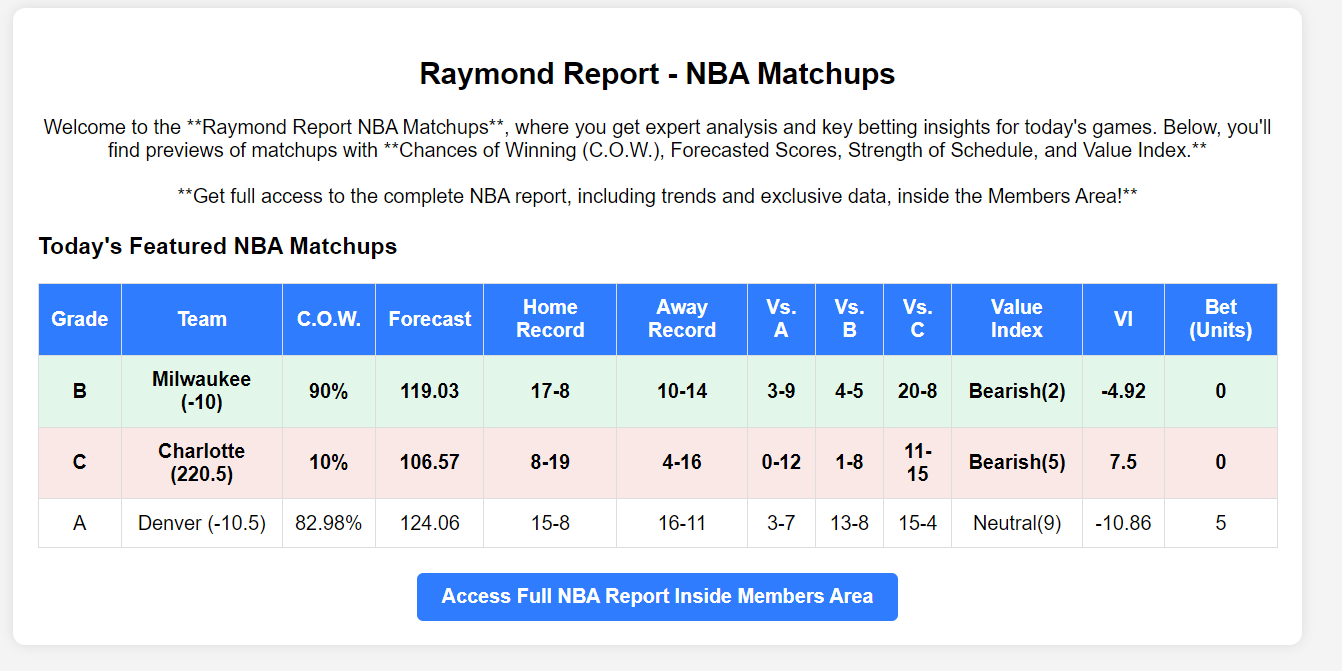Click the Bet (Units) column header
The image size is (1342, 671).
(1221, 319)
